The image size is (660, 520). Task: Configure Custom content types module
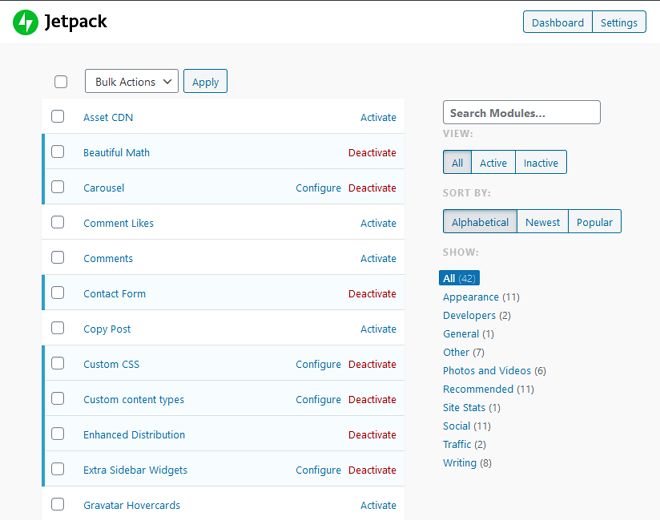[318, 400]
